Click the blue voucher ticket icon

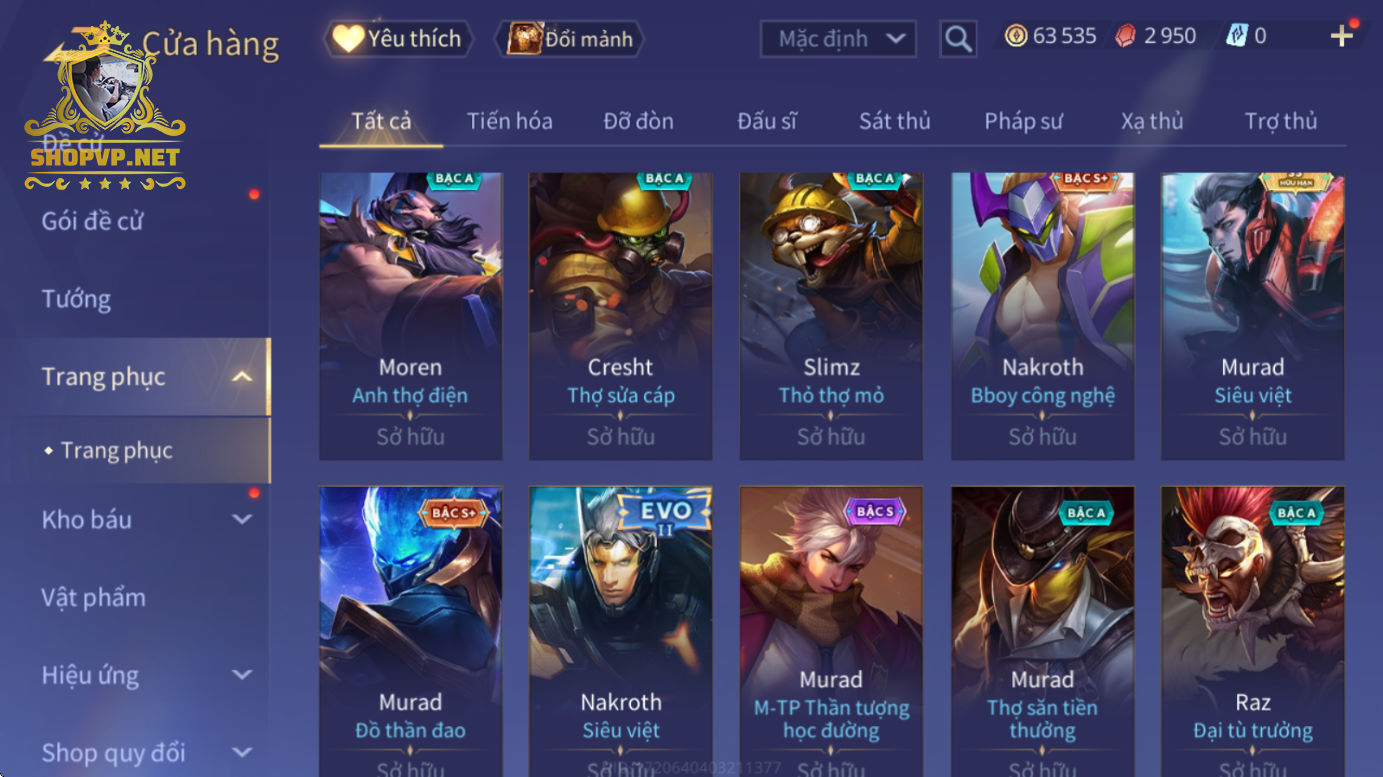point(1236,36)
